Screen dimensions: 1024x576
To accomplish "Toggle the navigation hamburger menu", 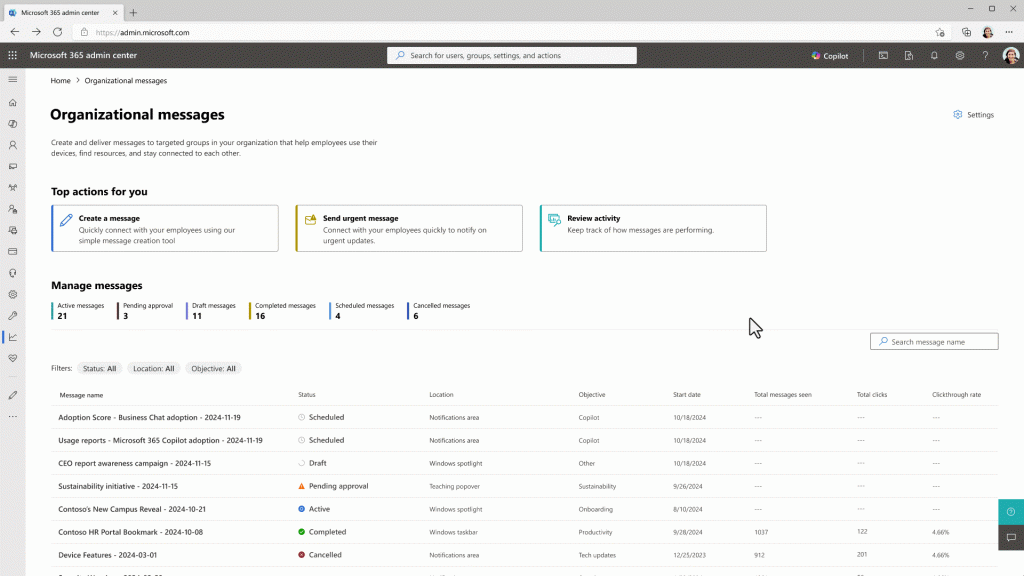I will click(12, 80).
